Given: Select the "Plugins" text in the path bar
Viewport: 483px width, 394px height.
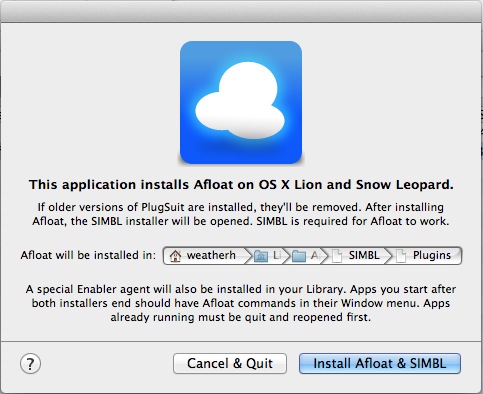Looking at the screenshot, I should pyautogui.click(x=432, y=255).
